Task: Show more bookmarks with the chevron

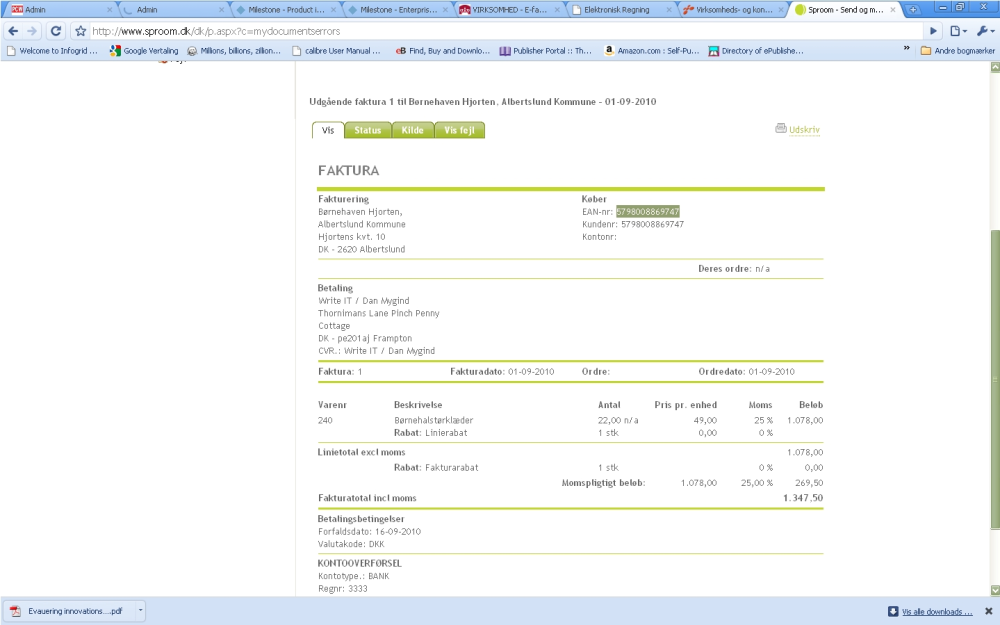Action: coord(906,48)
